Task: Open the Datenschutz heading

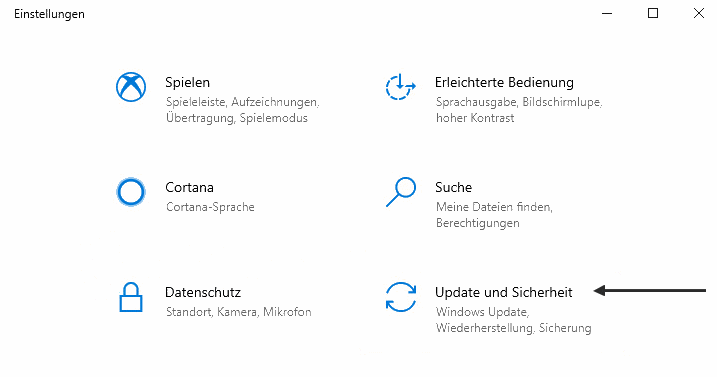Action: tap(203, 292)
